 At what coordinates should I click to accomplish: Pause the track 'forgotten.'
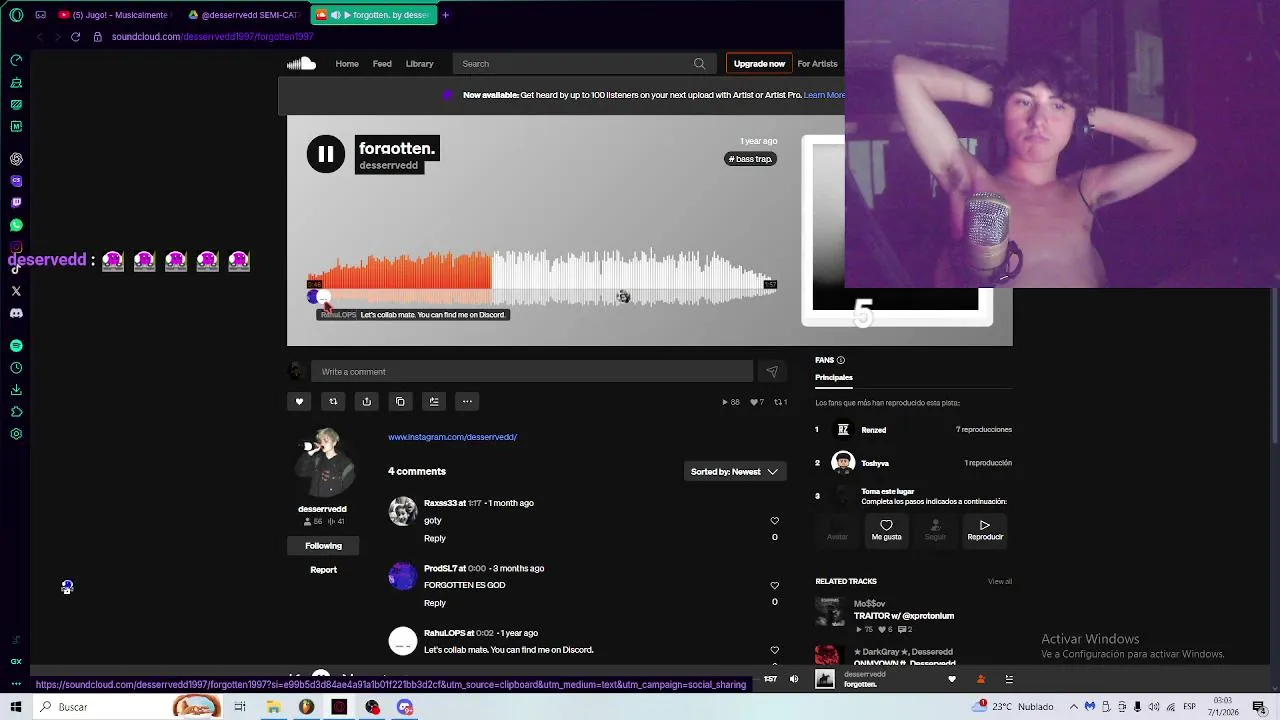[326, 154]
